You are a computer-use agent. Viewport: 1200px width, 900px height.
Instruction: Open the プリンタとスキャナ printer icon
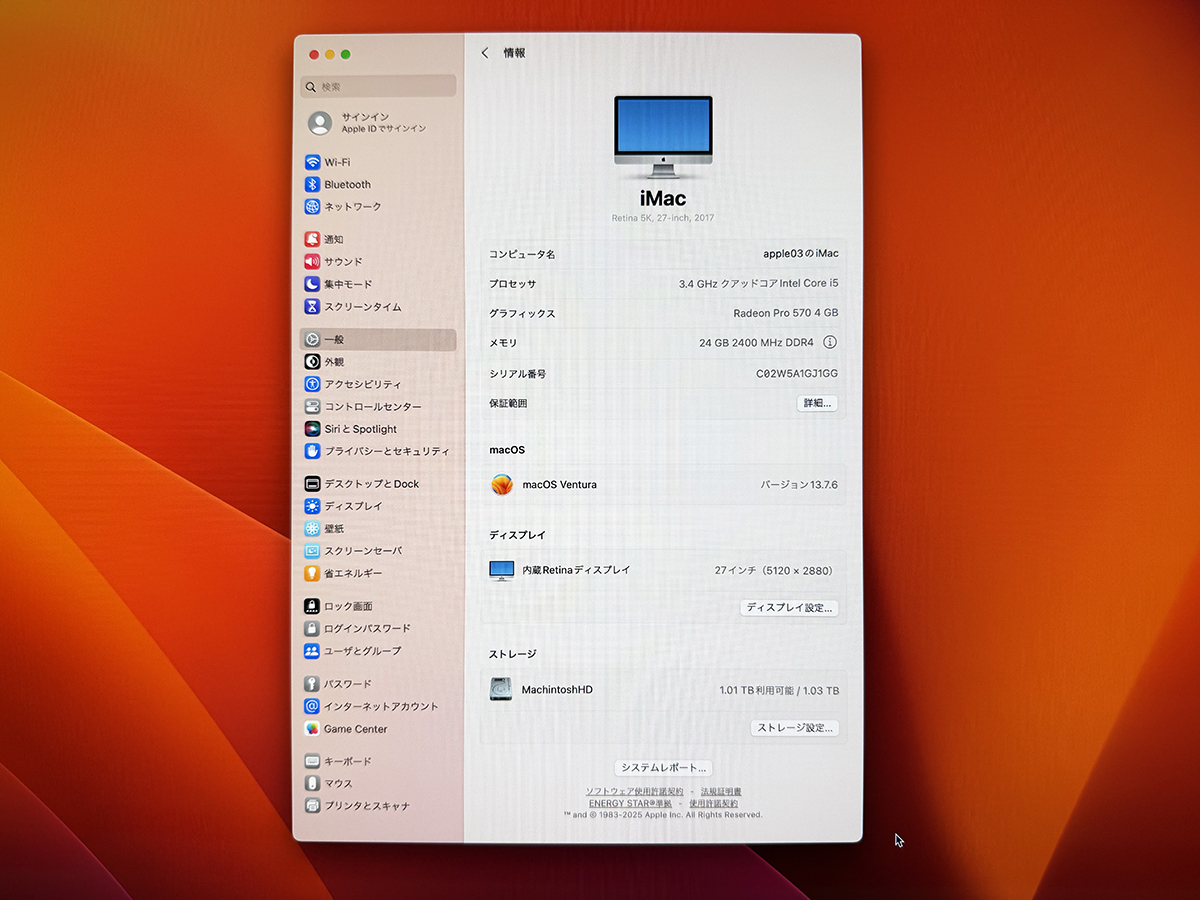313,806
